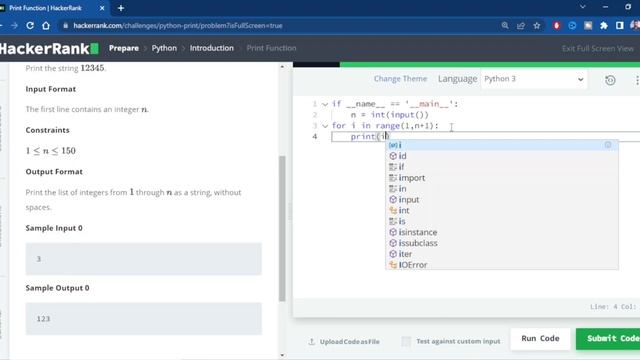Click Exit Full Screen View

pyautogui.click(x=598, y=49)
